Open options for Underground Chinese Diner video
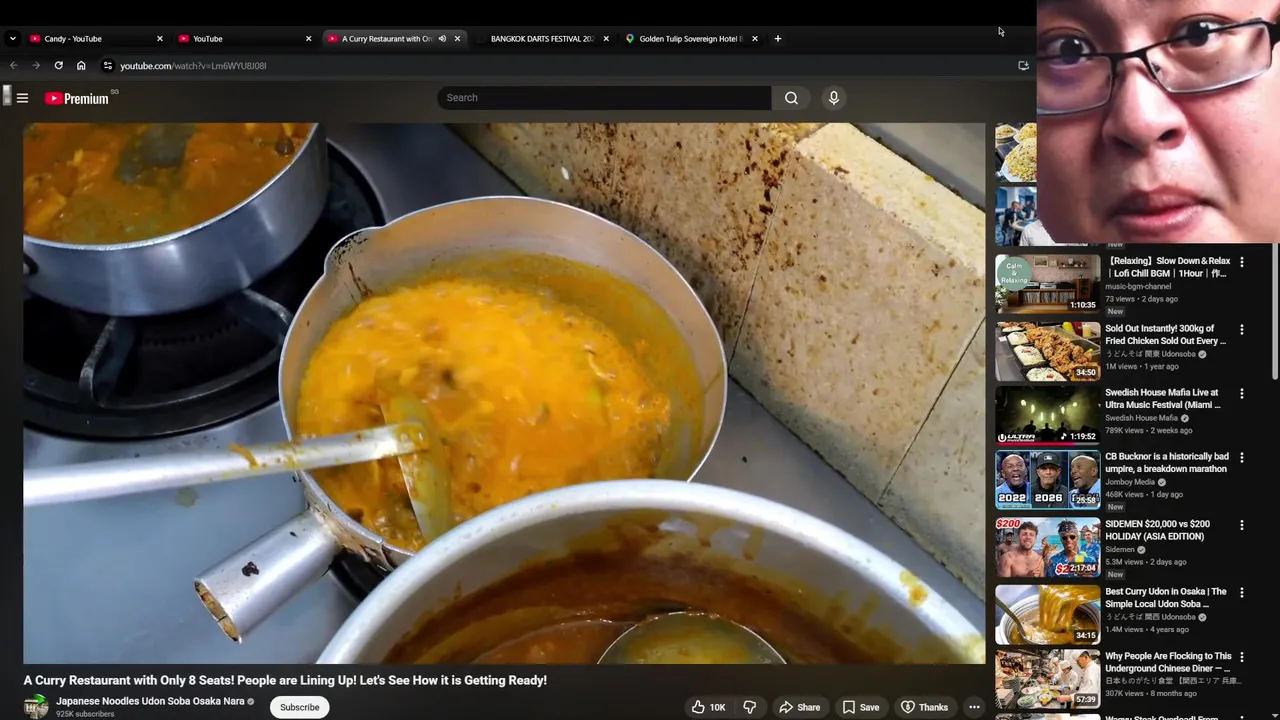Viewport: 1280px width, 720px height. [x=1242, y=657]
